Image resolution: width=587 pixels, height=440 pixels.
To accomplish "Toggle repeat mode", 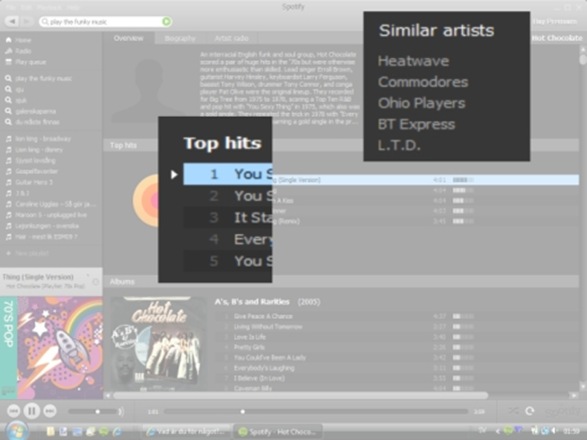I will point(529,411).
